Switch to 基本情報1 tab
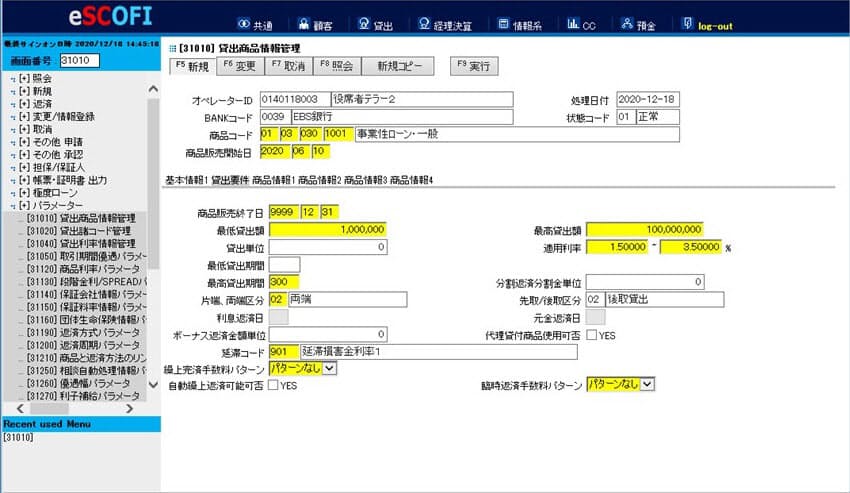Viewport: 850px width, 493px height. pyautogui.click(x=186, y=180)
